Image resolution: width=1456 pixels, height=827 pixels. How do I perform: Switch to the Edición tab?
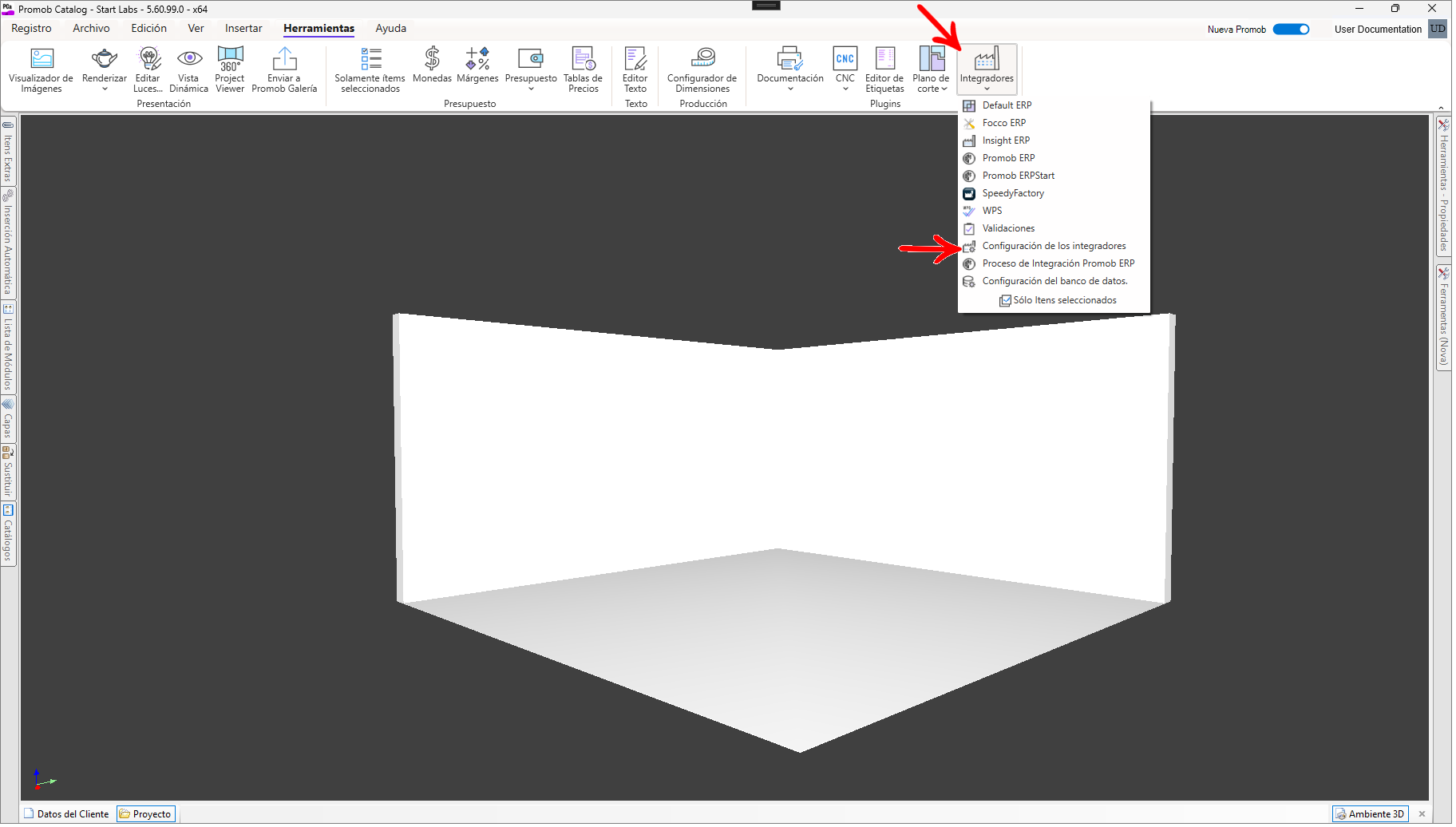[x=148, y=29]
